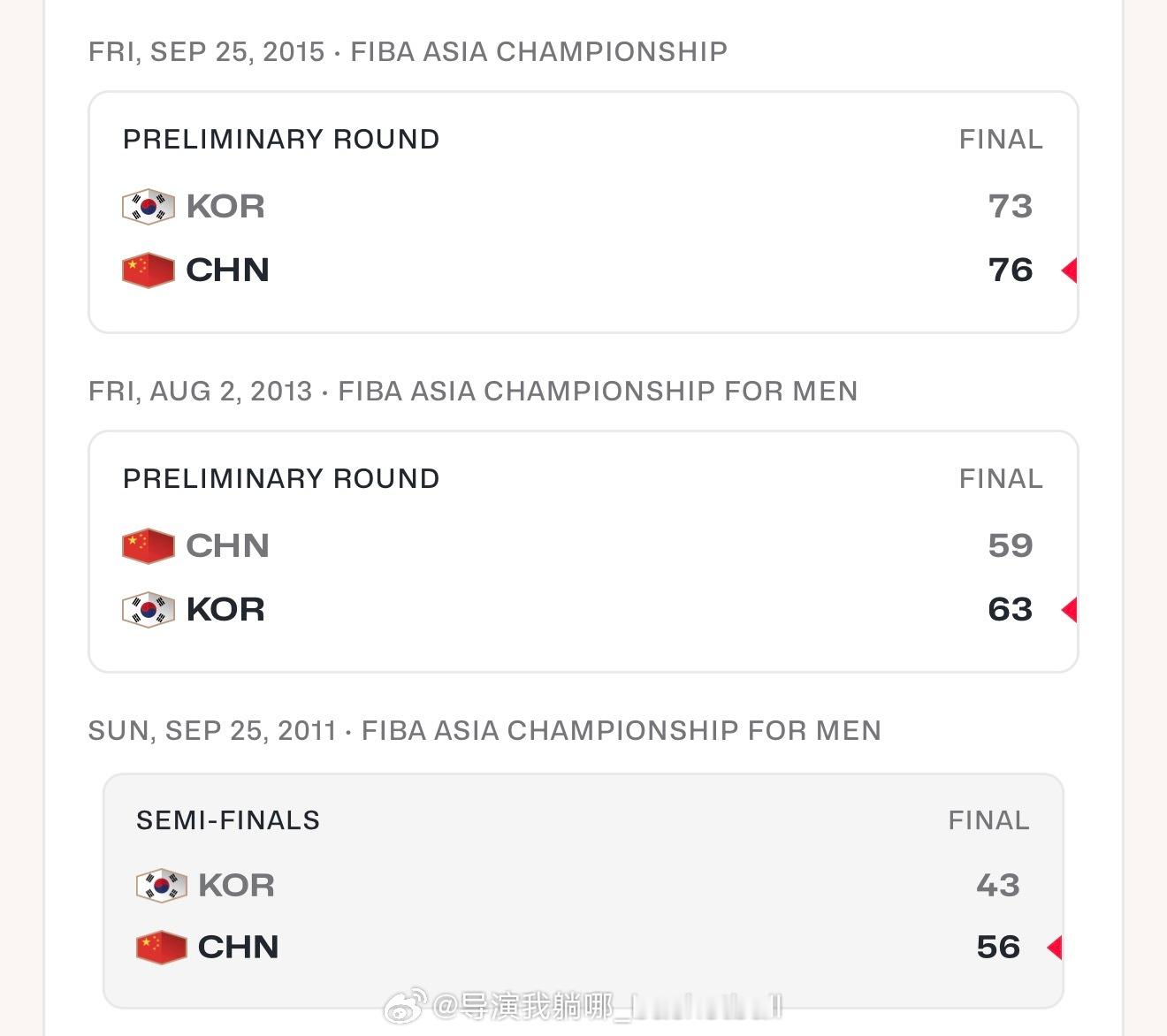The image size is (1167, 1036).
Task: Click China flag in 2015 game
Action: click(148, 270)
